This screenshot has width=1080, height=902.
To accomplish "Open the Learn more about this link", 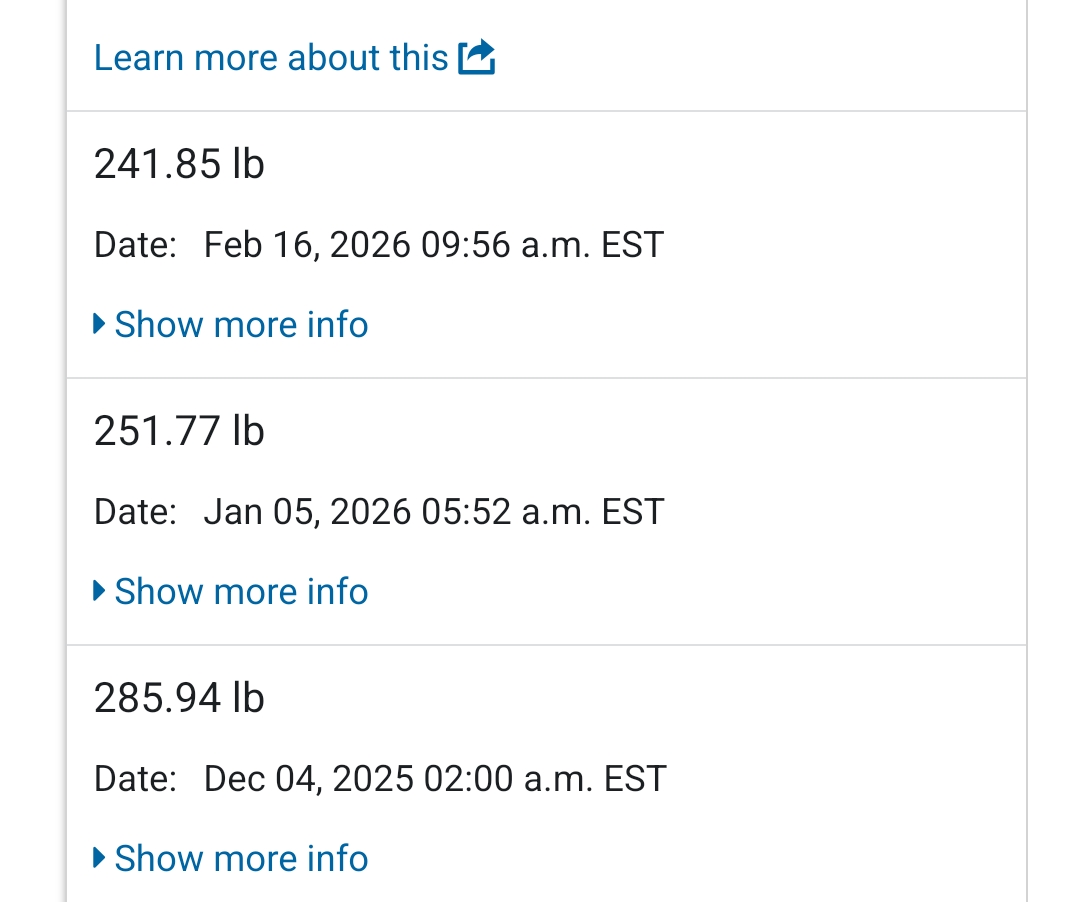I will (270, 58).
